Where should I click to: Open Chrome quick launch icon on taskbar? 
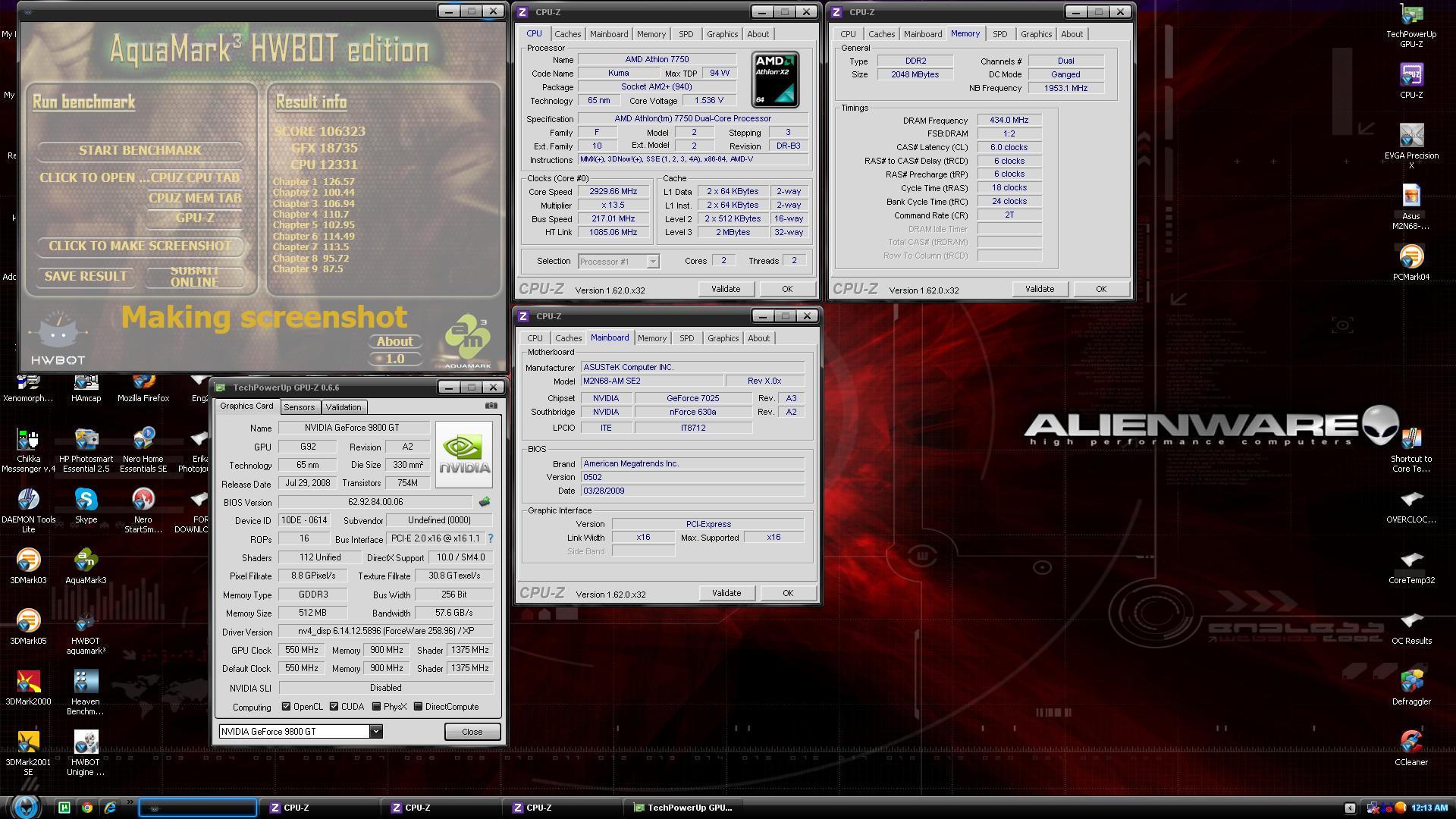(87, 808)
